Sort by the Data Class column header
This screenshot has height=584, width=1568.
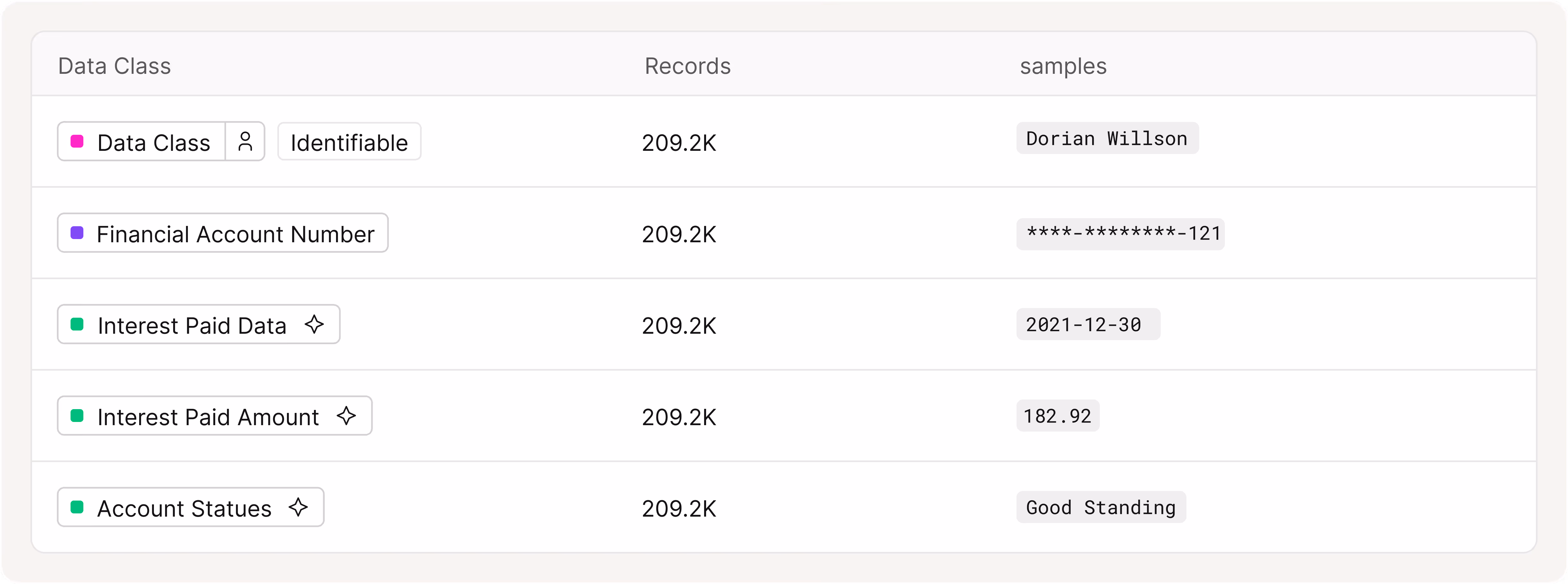click(x=114, y=66)
